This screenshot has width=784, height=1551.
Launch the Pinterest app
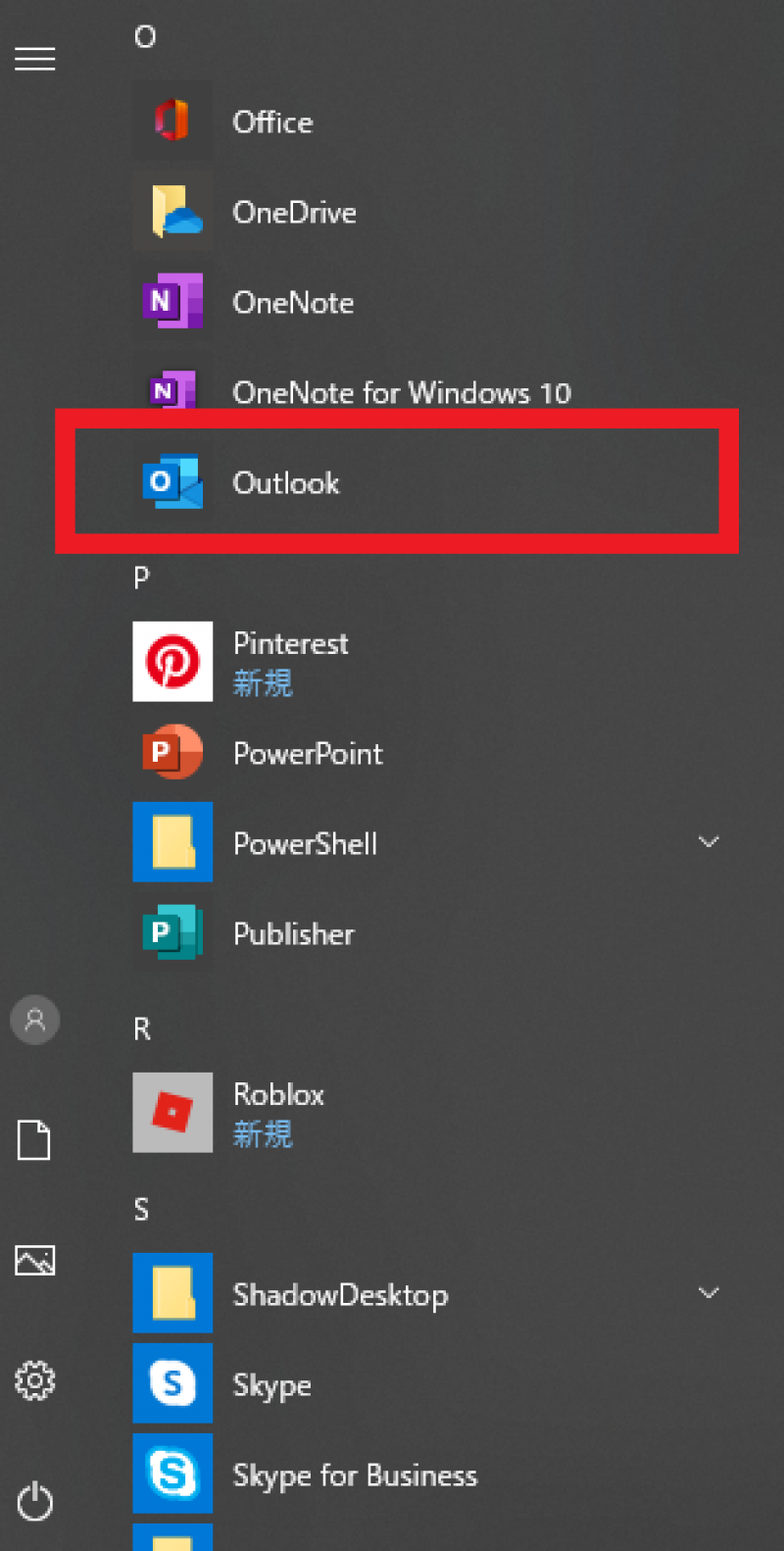pos(172,661)
